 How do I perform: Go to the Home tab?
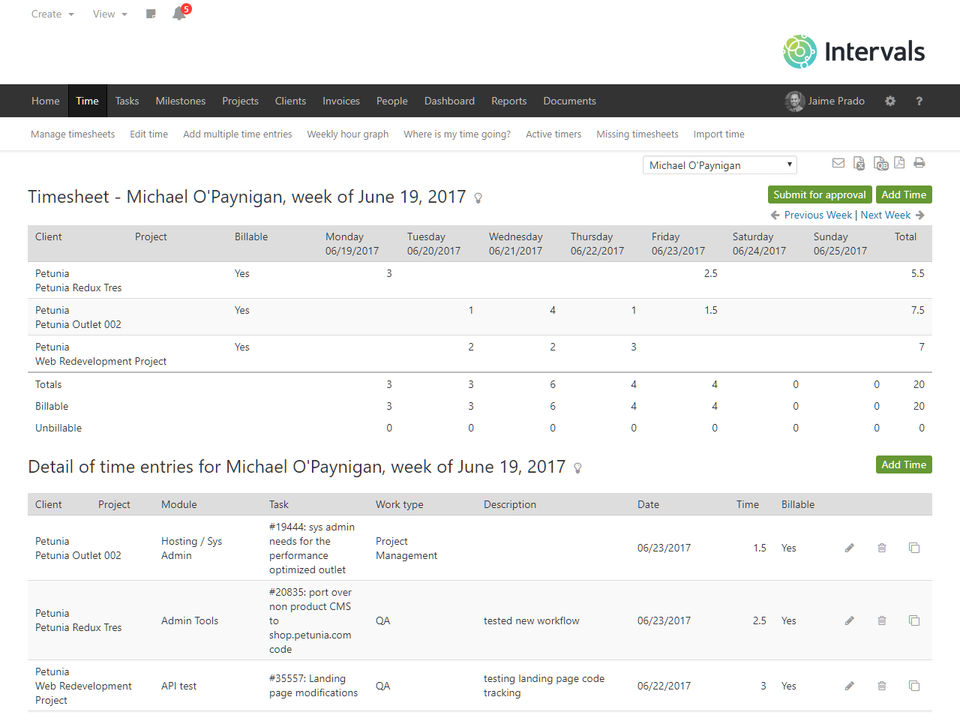[x=45, y=101]
